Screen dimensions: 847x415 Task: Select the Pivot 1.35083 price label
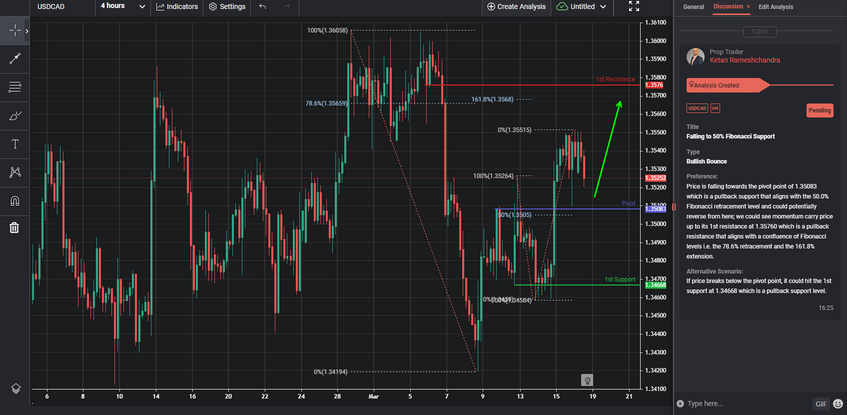pyautogui.click(x=656, y=209)
